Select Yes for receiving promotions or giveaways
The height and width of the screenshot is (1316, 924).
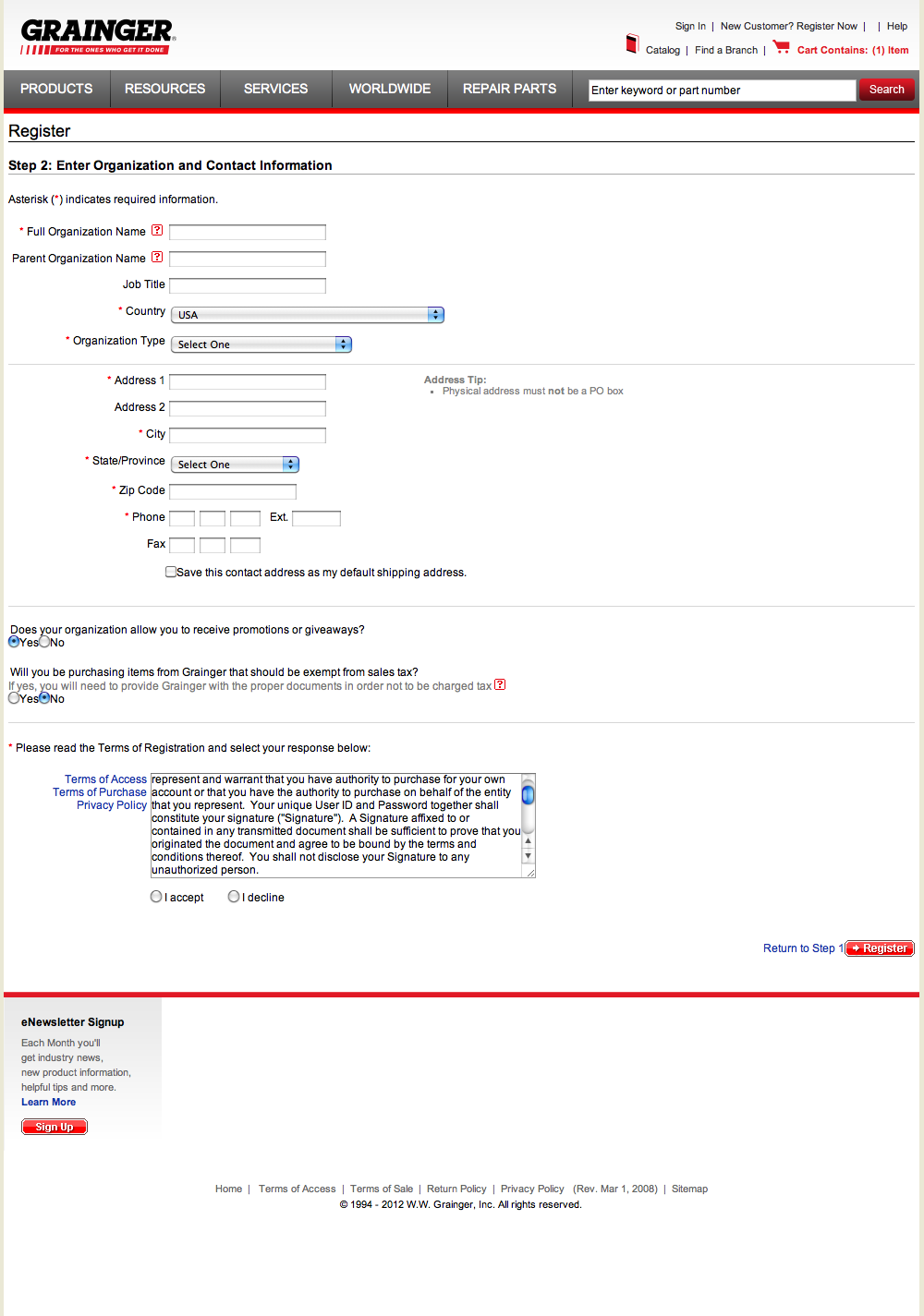(14, 641)
